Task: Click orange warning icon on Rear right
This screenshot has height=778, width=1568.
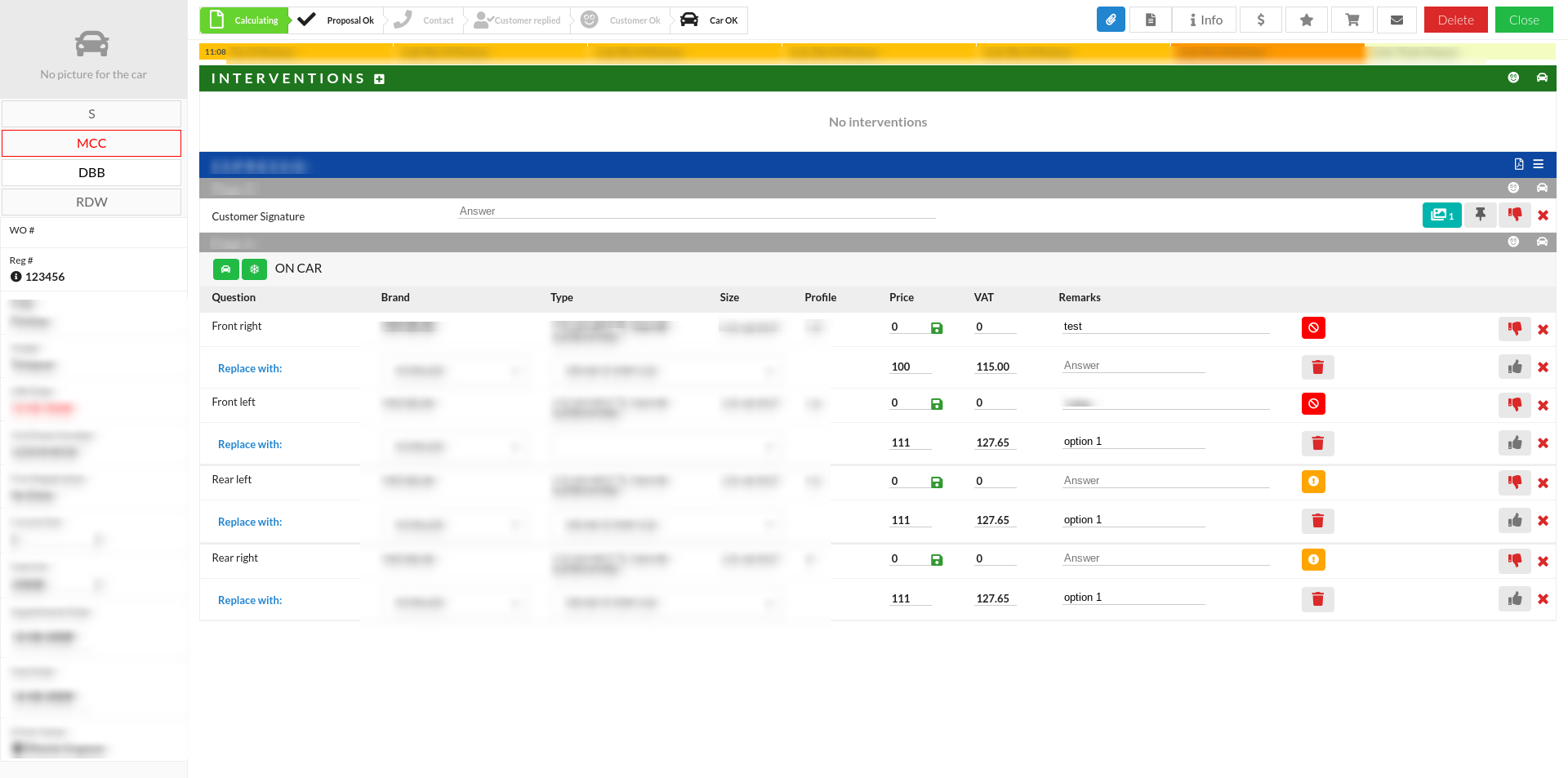Action: click(x=1313, y=559)
